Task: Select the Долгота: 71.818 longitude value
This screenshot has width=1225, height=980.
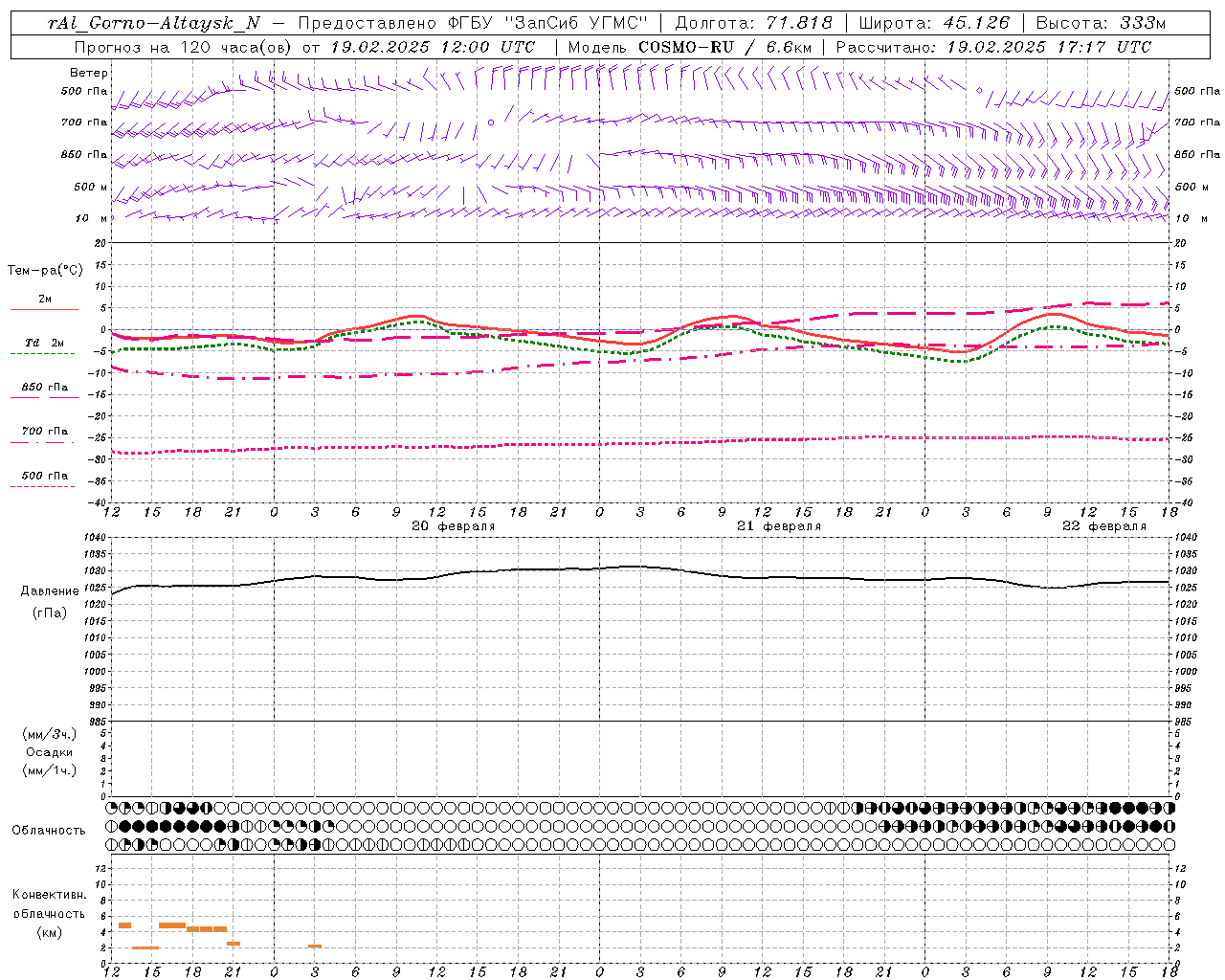Action: 754,23
